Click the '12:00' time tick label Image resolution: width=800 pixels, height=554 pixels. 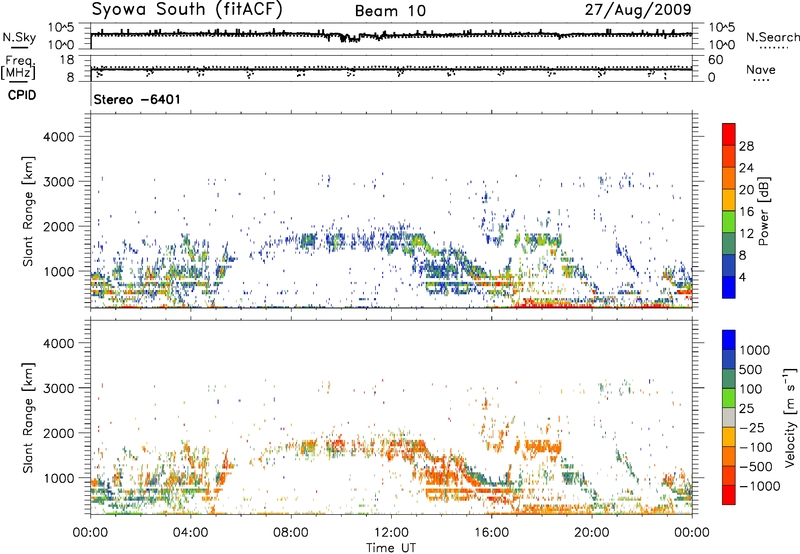pos(391,533)
